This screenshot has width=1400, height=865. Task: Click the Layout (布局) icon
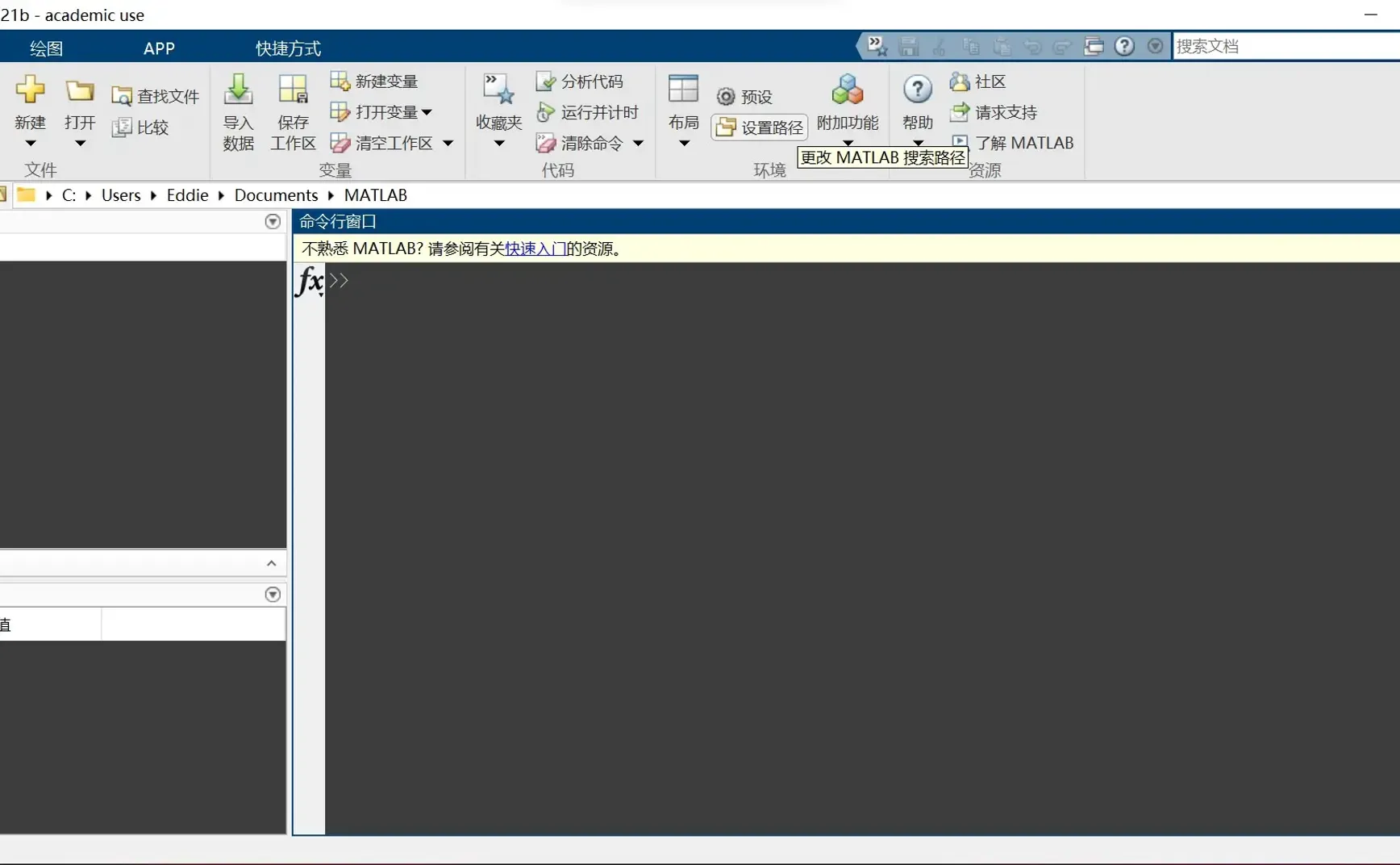(683, 89)
